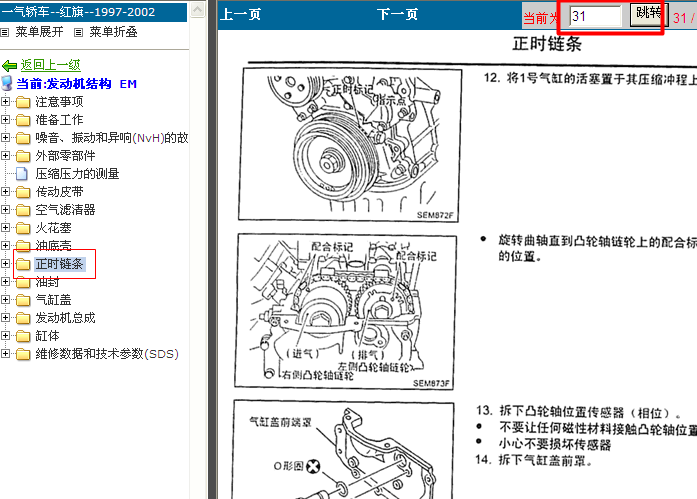This screenshot has height=499, width=697.
Task: Expand the 注意事项 tree node
Action: coord(5,102)
